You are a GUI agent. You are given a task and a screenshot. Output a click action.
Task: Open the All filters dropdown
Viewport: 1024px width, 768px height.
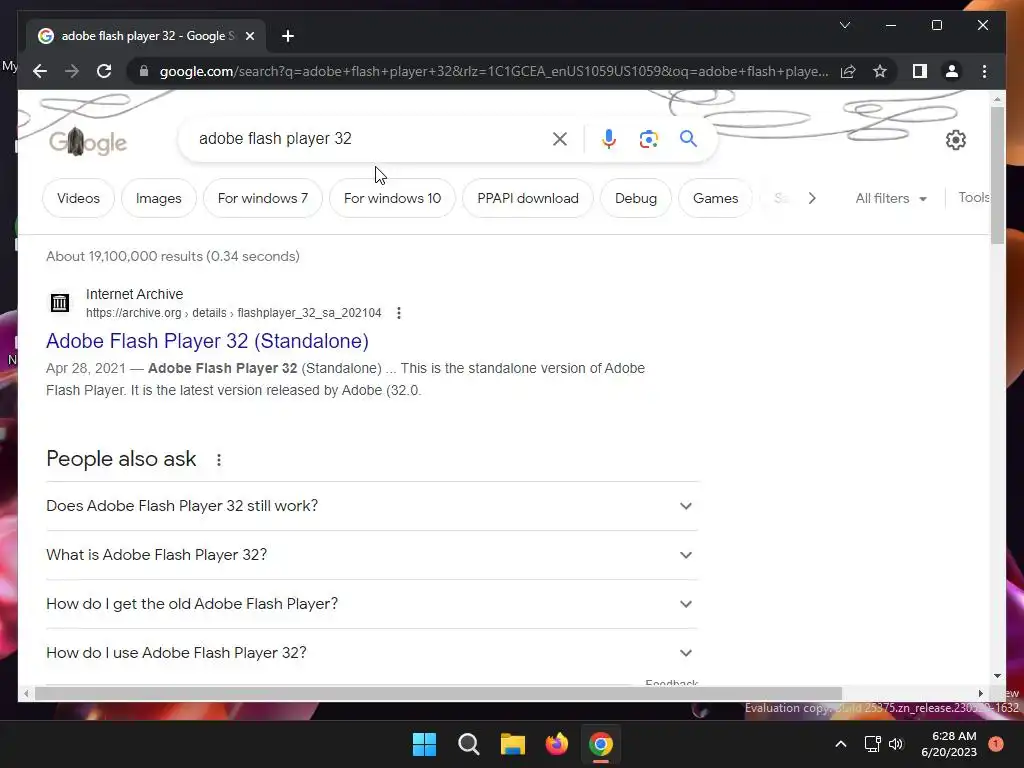[891, 199]
